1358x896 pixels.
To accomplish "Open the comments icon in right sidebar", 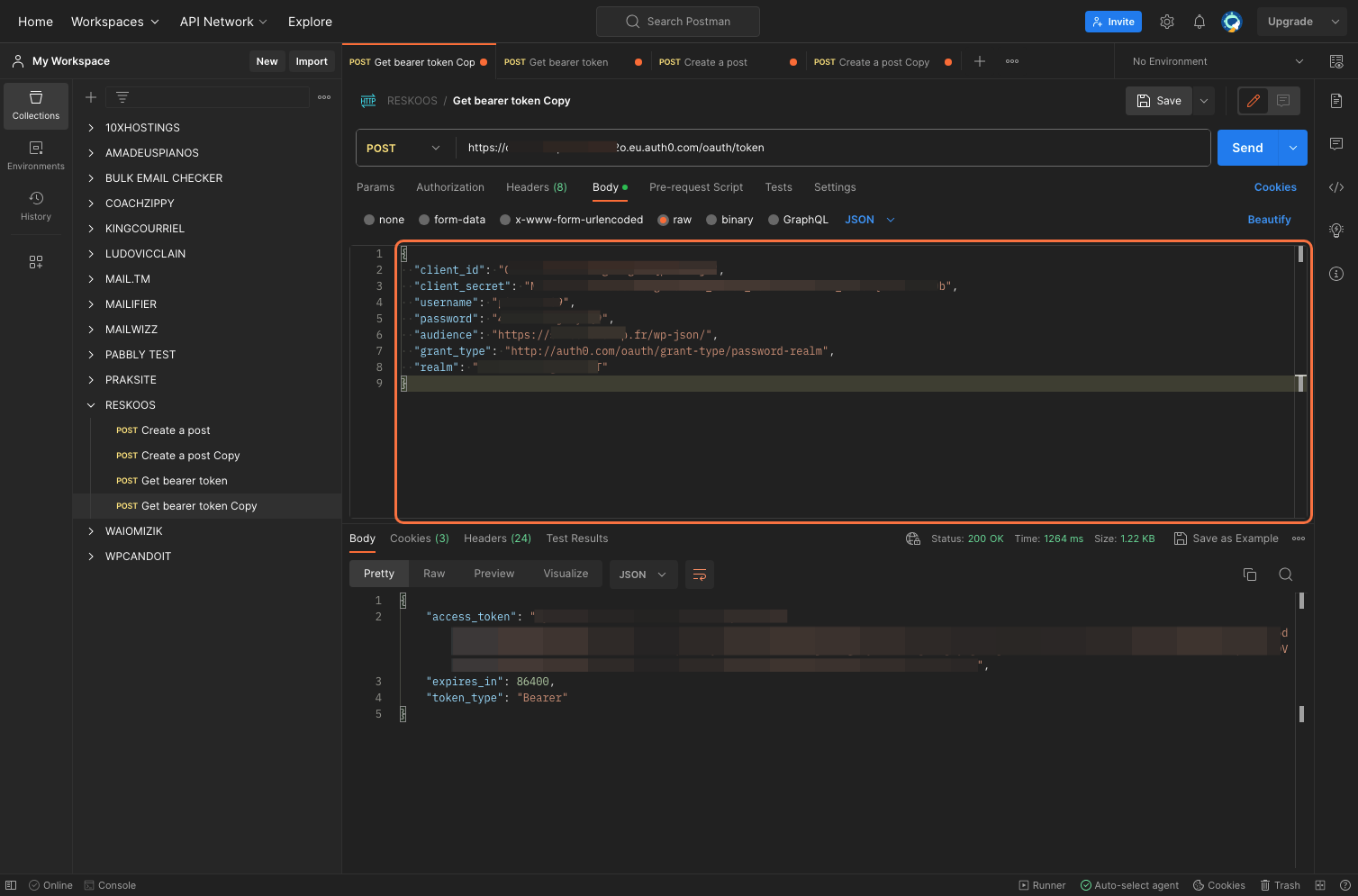I will coord(1336,144).
